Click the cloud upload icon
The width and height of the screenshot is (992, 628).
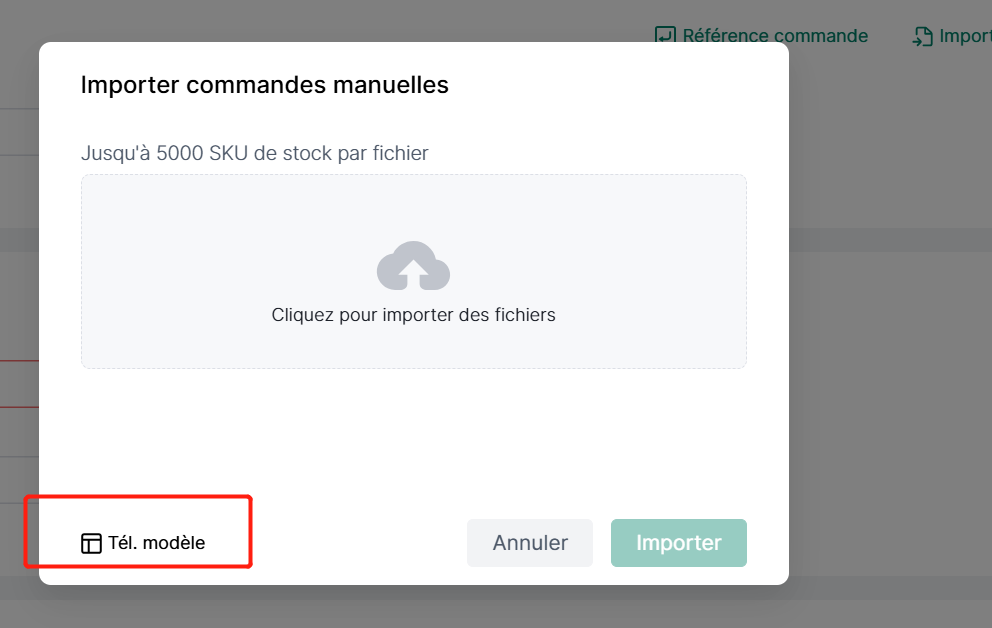(x=413, y=266)
